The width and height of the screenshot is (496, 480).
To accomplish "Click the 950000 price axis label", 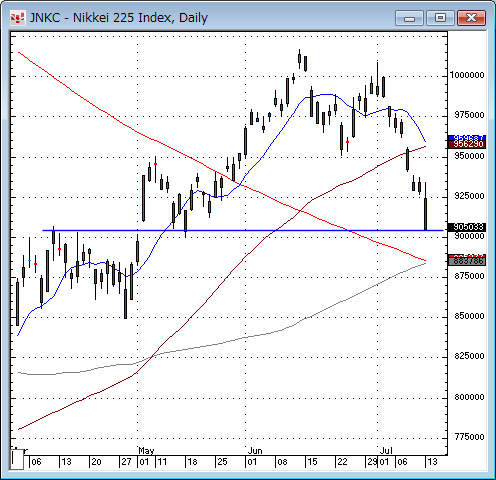I will [469, 156].
